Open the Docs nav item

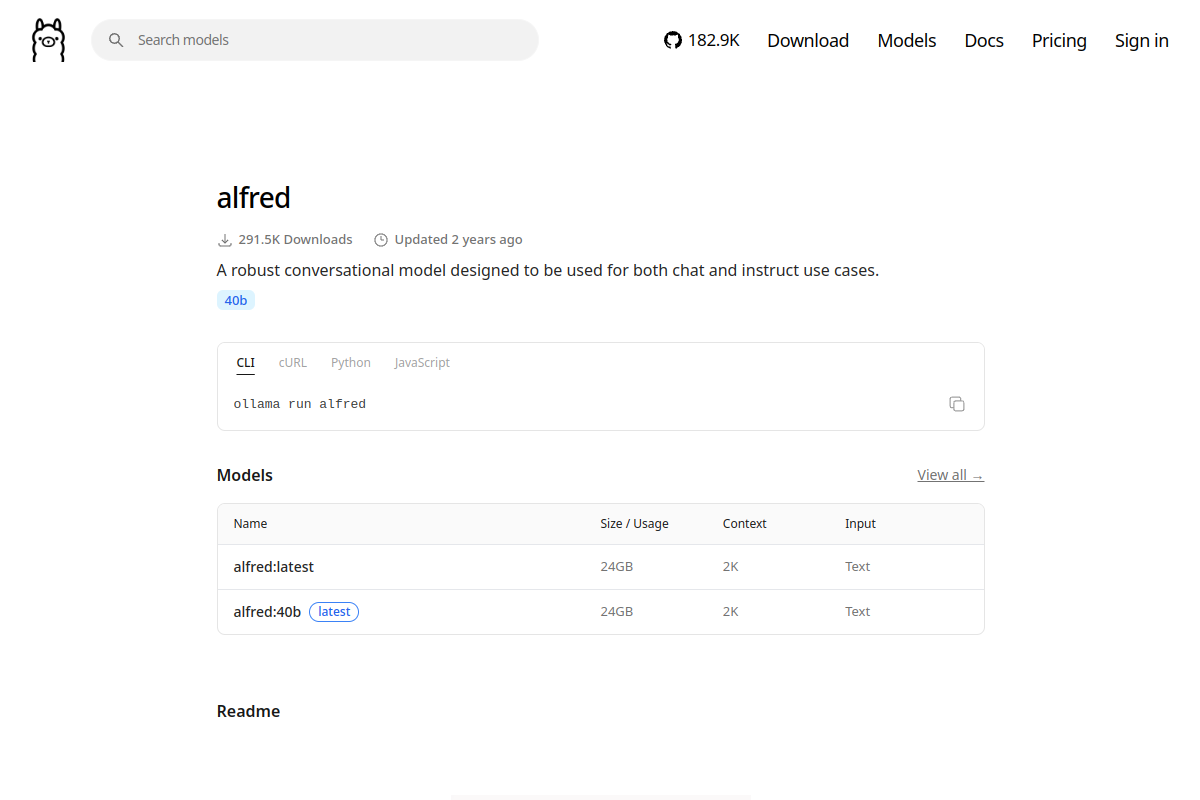point(984,40)
